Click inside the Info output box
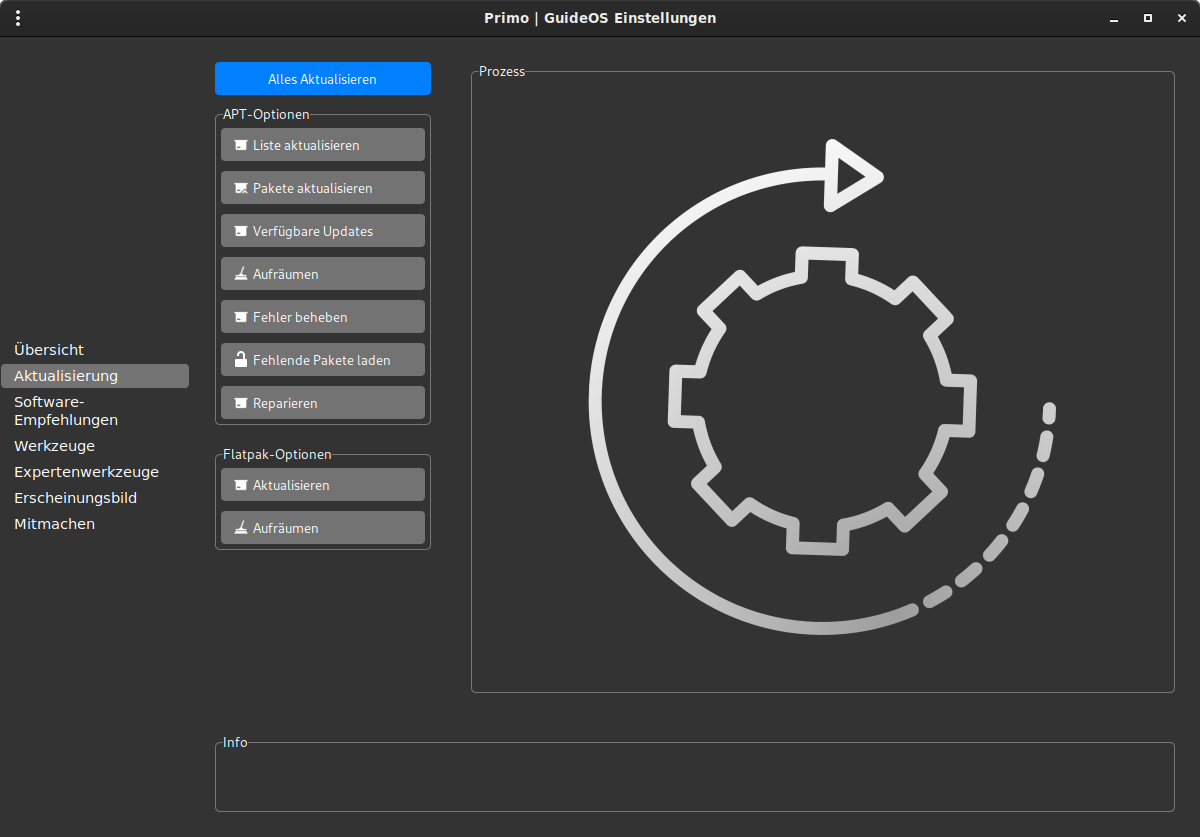Viewport: 1200px width, 837px height. click(695, 779)
